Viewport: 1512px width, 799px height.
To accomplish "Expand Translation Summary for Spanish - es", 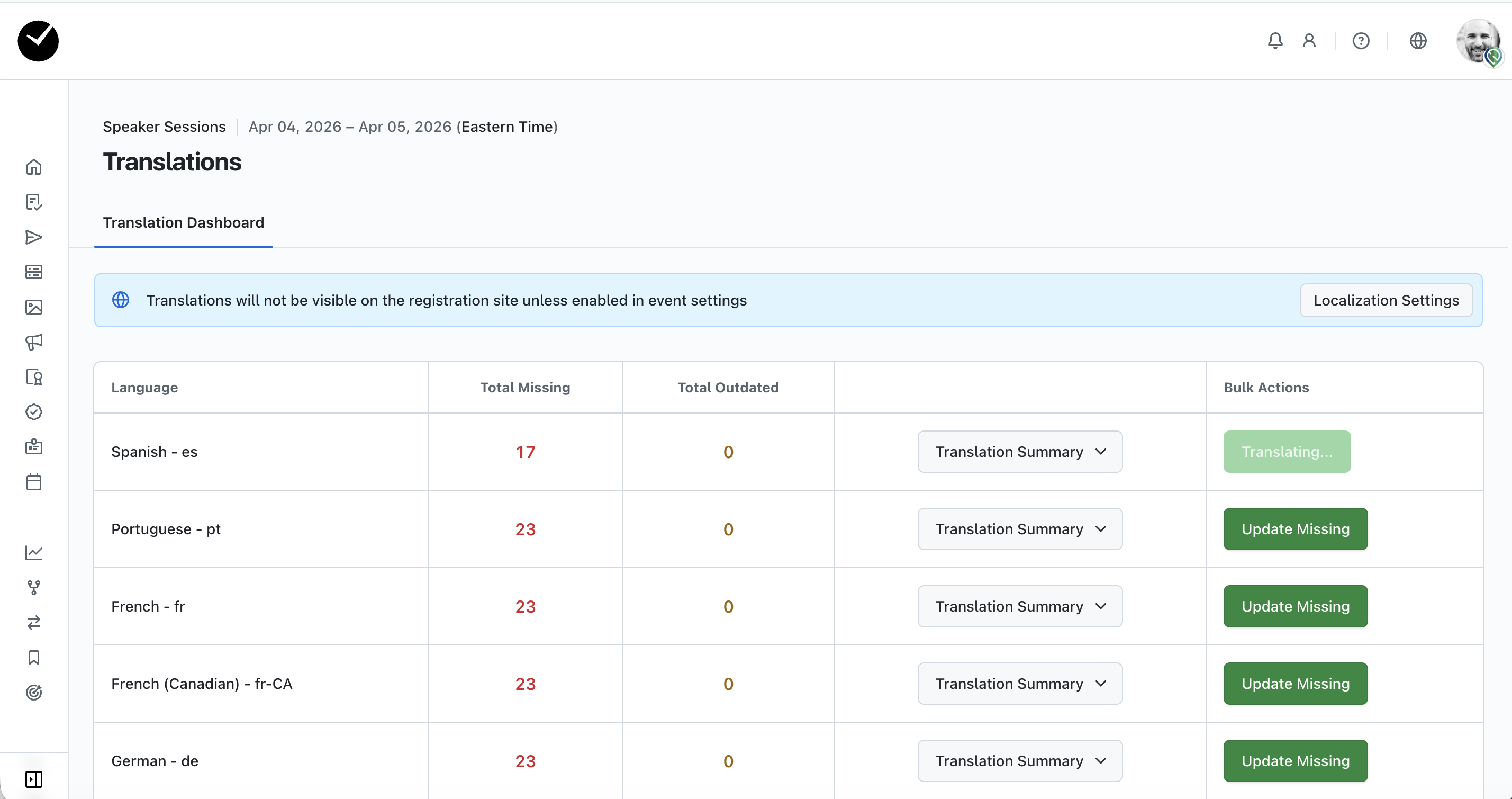I will point(1019,452).
